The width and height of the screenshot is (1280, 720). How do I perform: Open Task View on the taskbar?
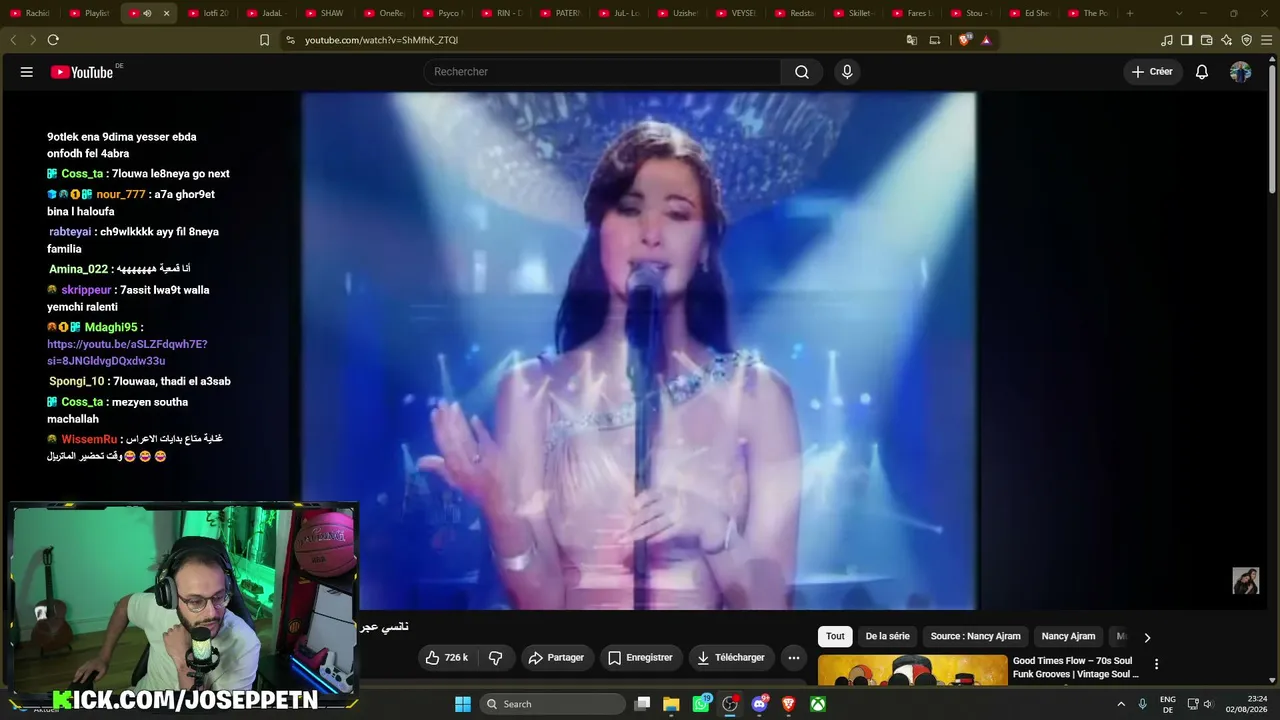643,704
